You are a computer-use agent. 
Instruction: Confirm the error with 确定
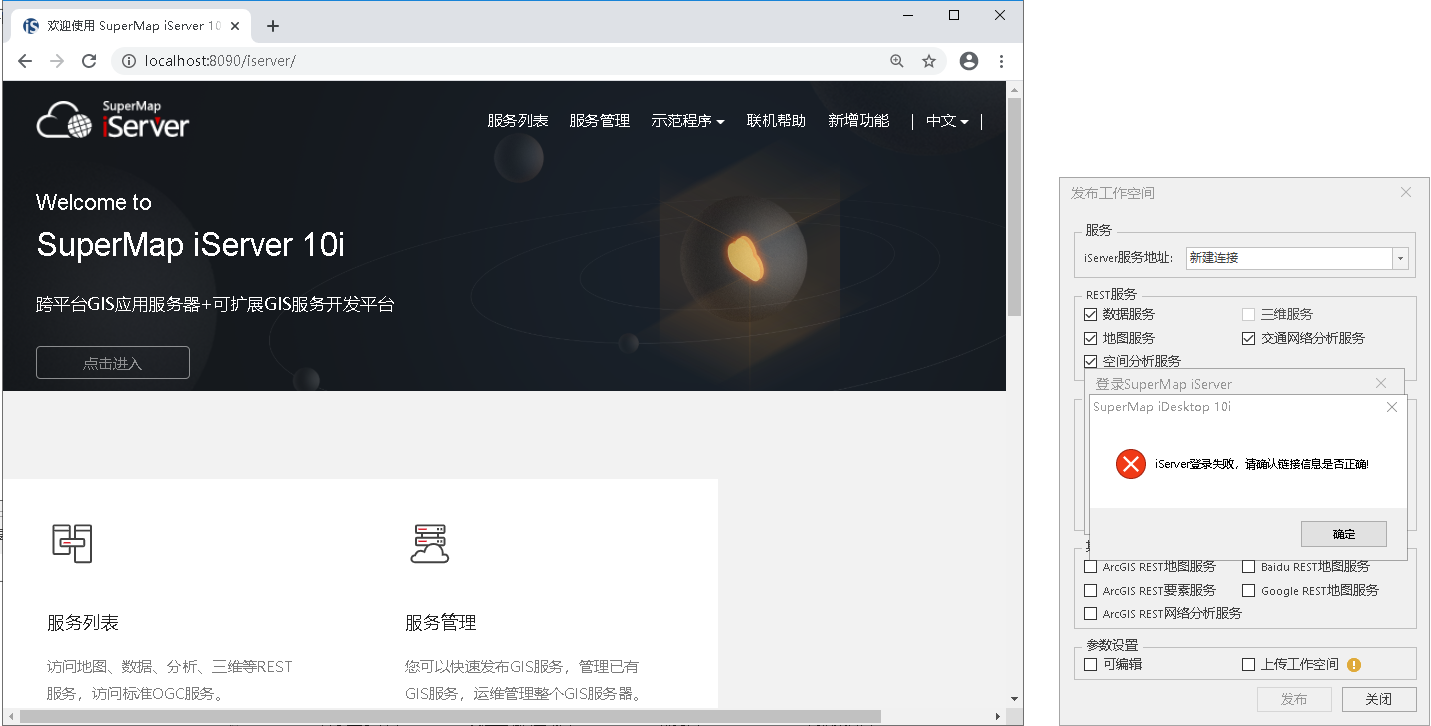[x=1344, y=534]
